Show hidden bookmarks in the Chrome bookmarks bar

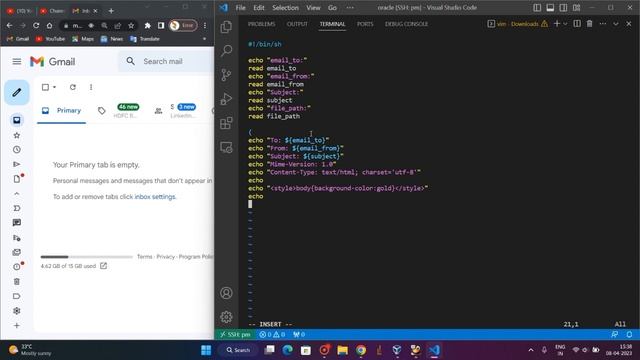204,39
